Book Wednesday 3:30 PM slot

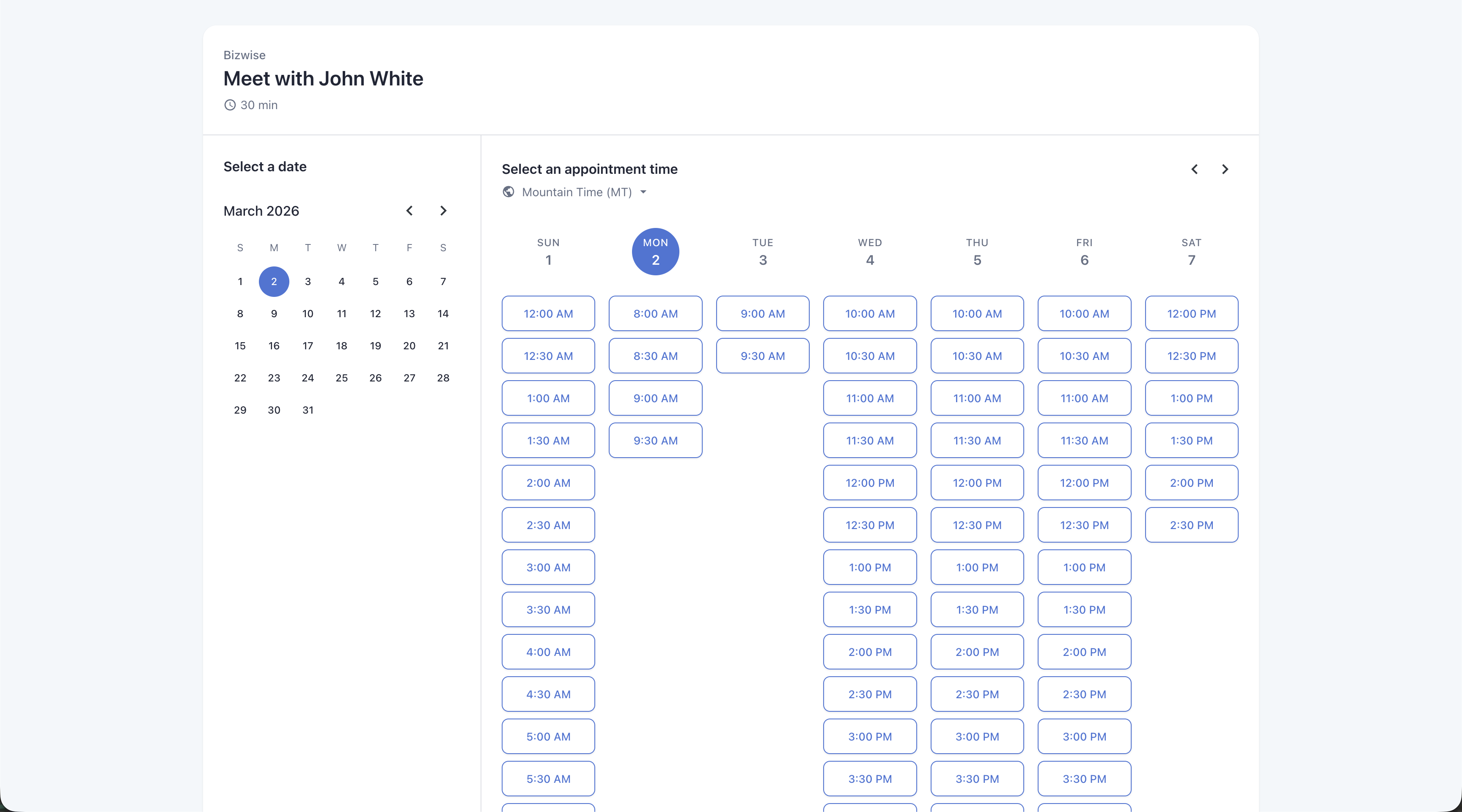point(870,779)
